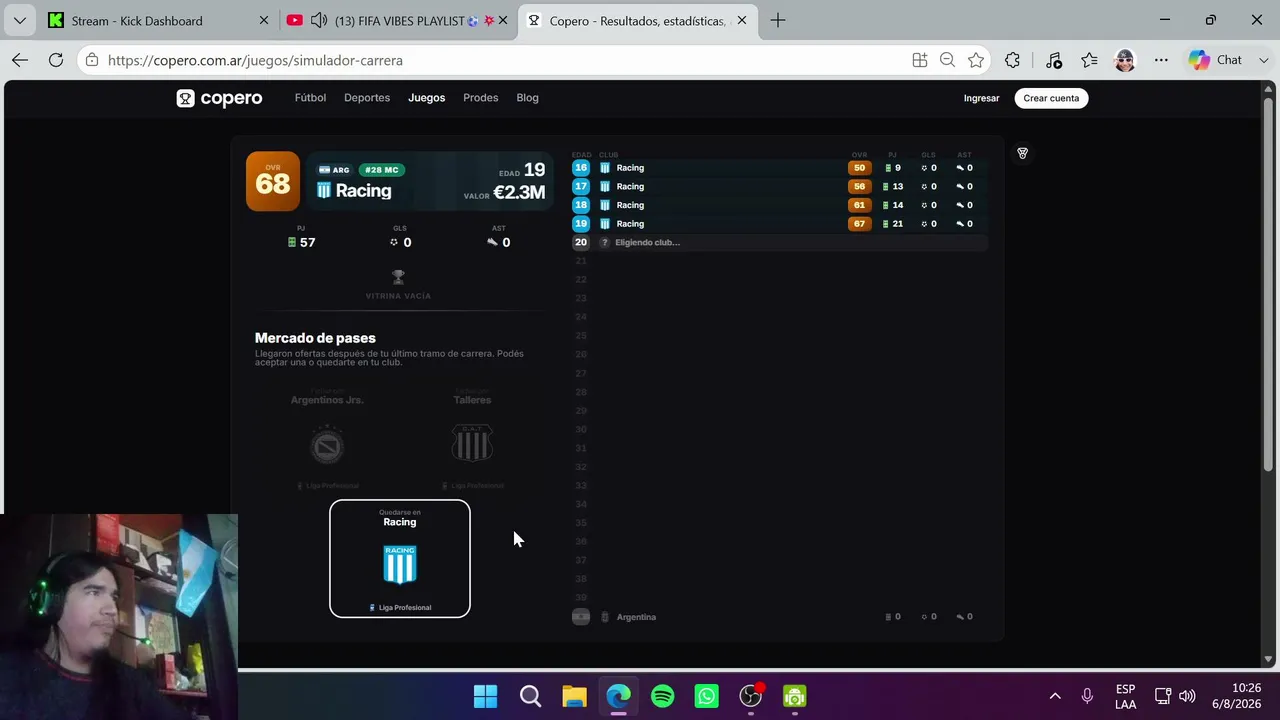This screenshot has height=720, width=1280.
Task: Open Spotify from the taskbar
Action: click(662, 696)
